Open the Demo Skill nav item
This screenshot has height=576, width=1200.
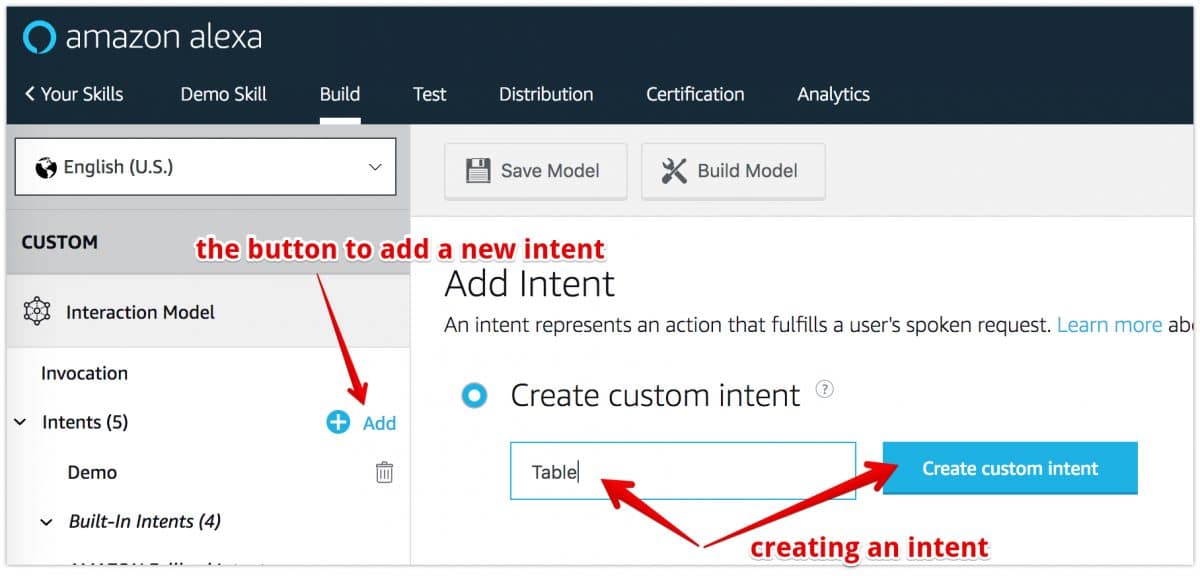pos(224,94)
